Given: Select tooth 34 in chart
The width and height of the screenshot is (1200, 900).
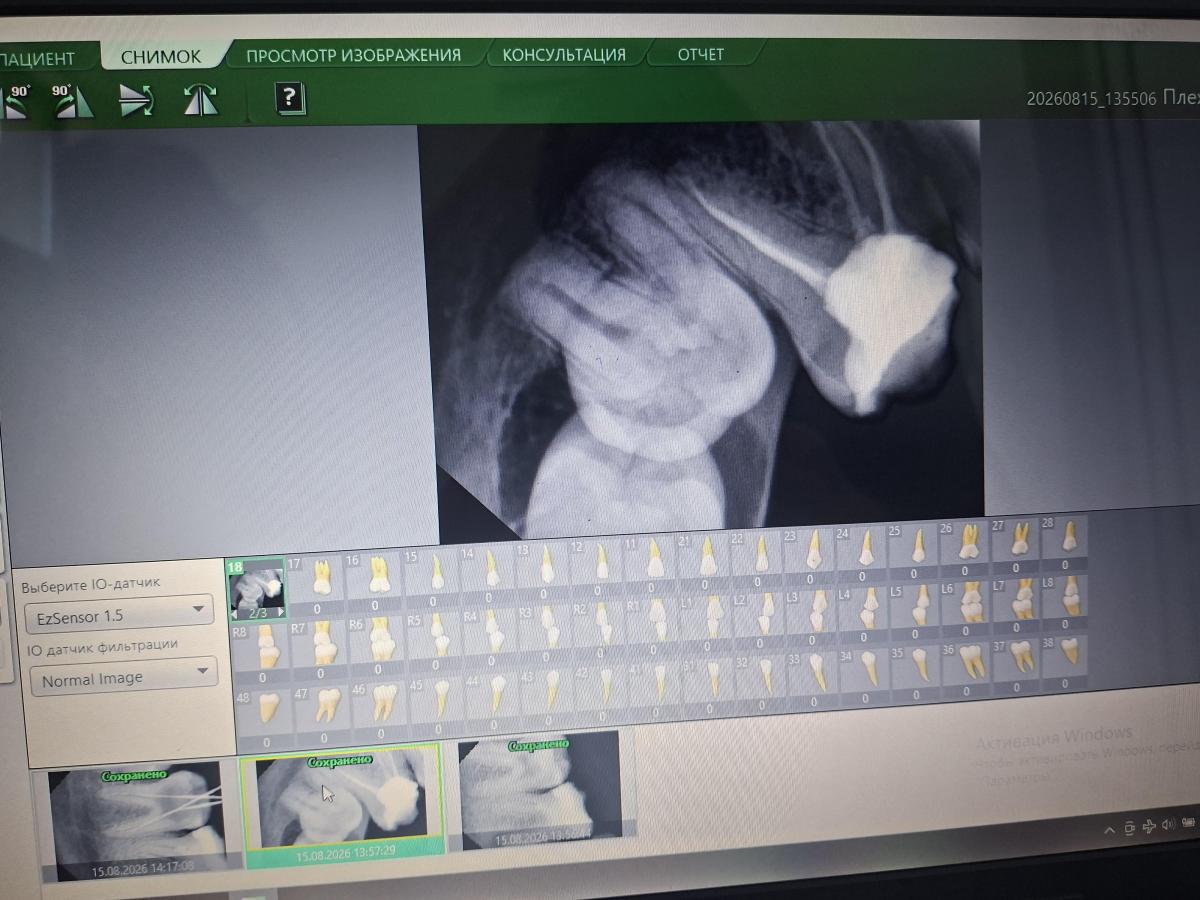Looking at the screenshot, I should pos(867,673).
